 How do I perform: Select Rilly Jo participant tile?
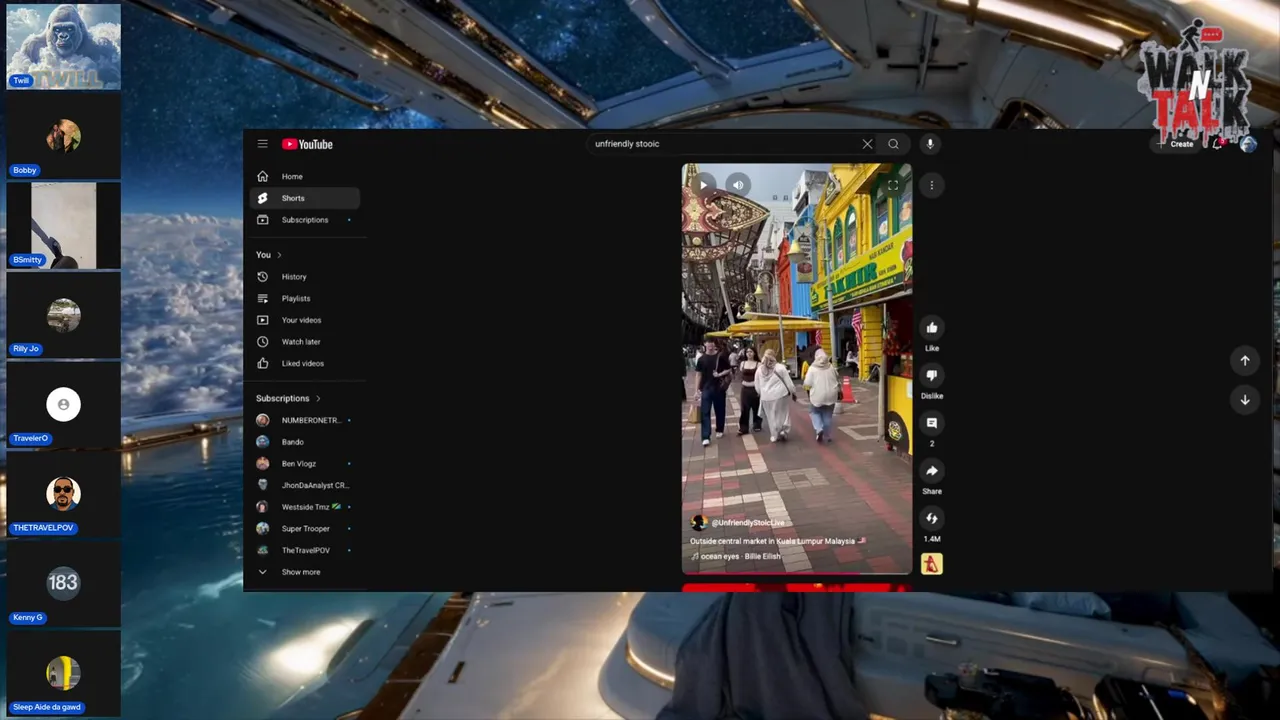point(63,315)
